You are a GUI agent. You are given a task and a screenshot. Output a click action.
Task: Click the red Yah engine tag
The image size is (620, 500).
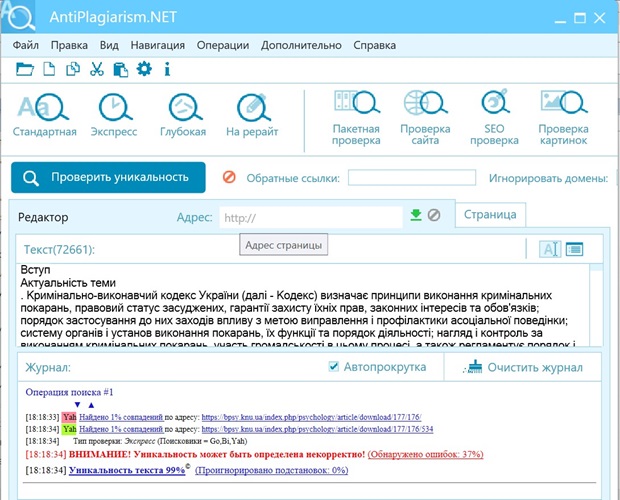[69, 417]
